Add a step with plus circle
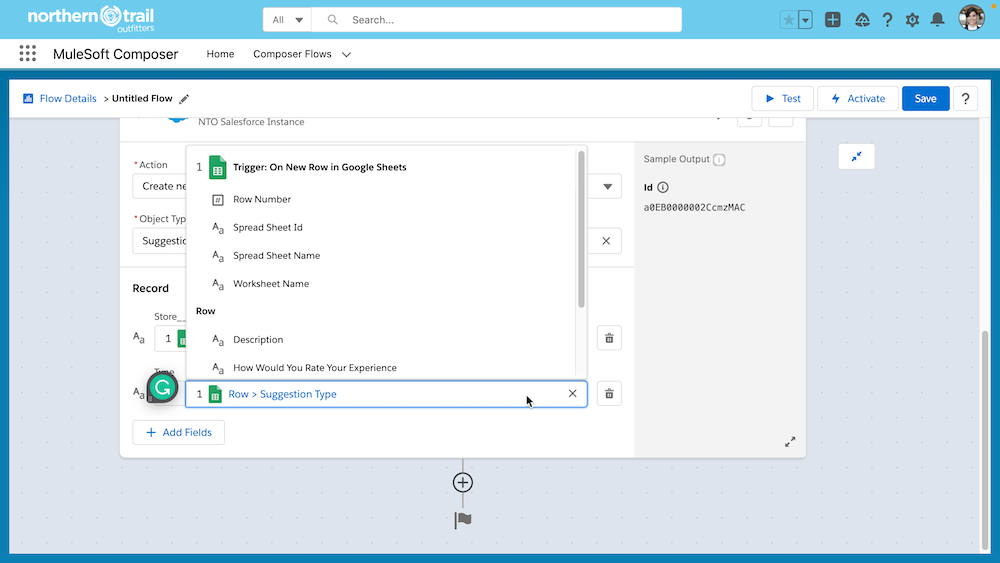 [x=463, y=483]
